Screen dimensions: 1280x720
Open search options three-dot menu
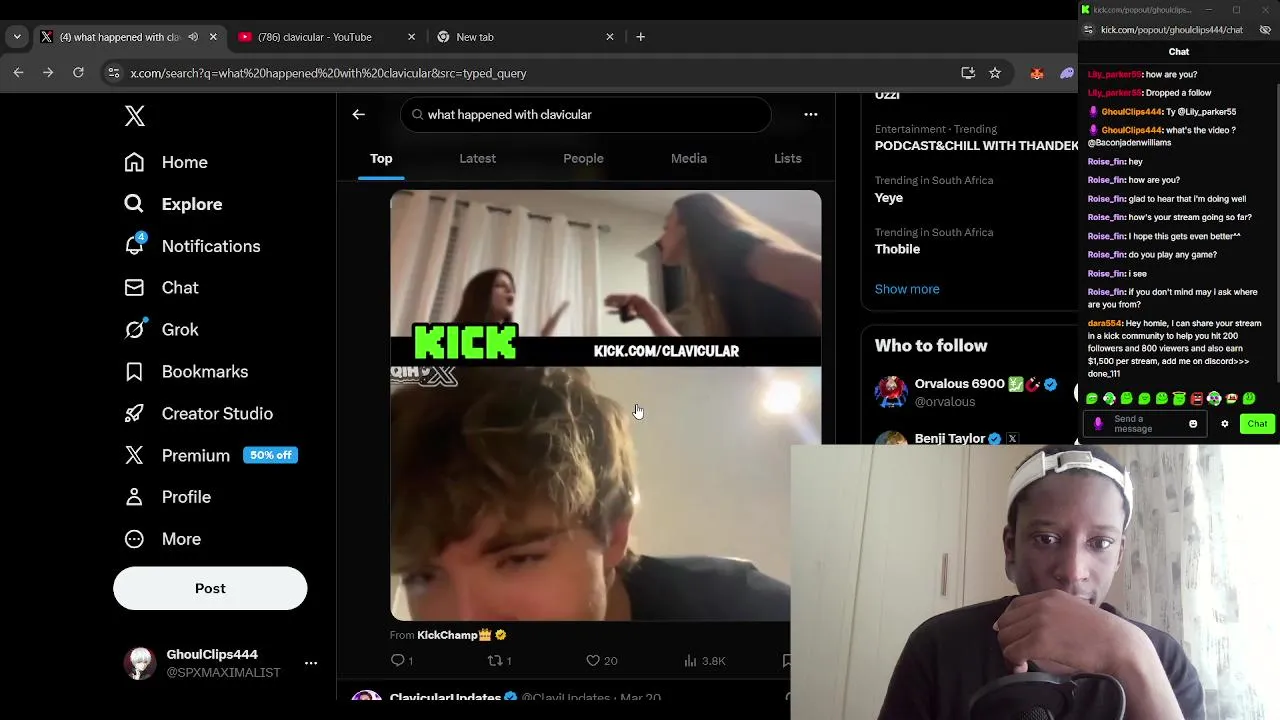click(x=811, y=115)
